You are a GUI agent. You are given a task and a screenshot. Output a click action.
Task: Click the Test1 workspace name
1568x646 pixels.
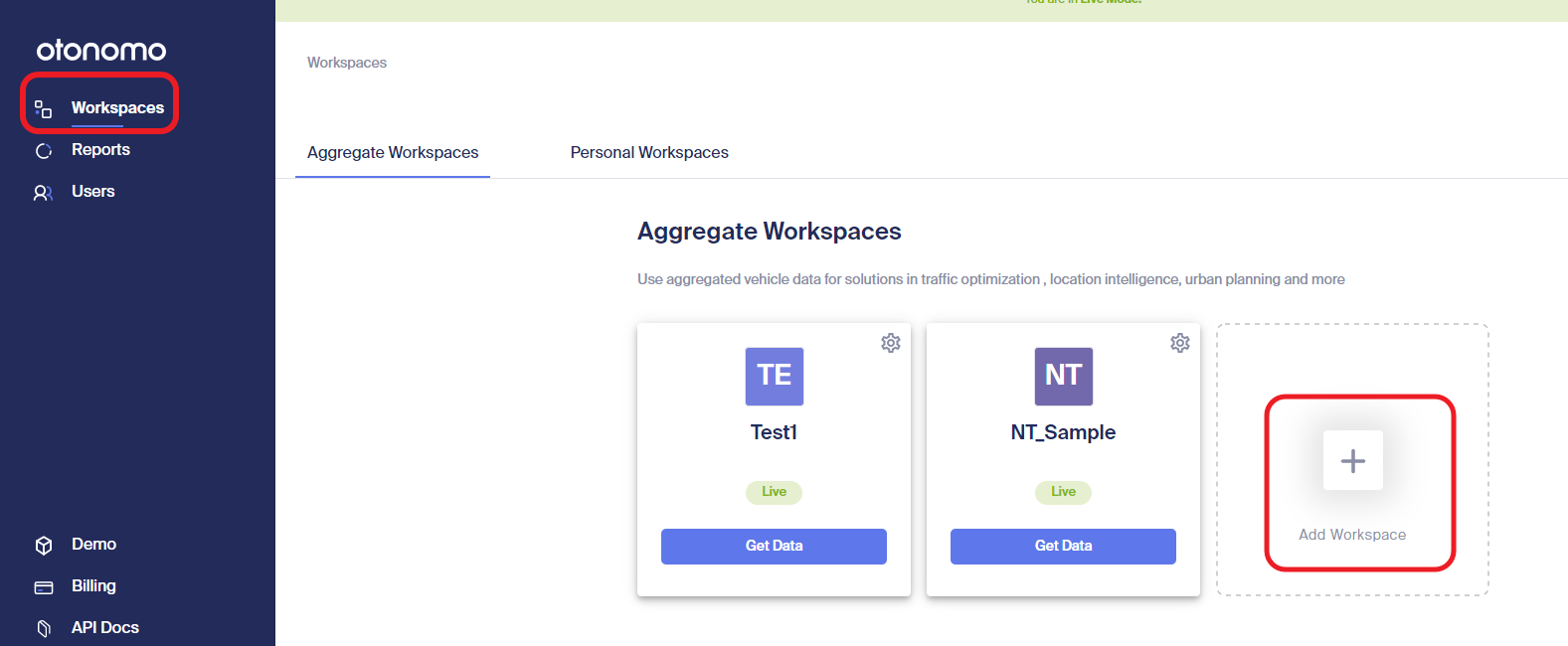point(774,432)
